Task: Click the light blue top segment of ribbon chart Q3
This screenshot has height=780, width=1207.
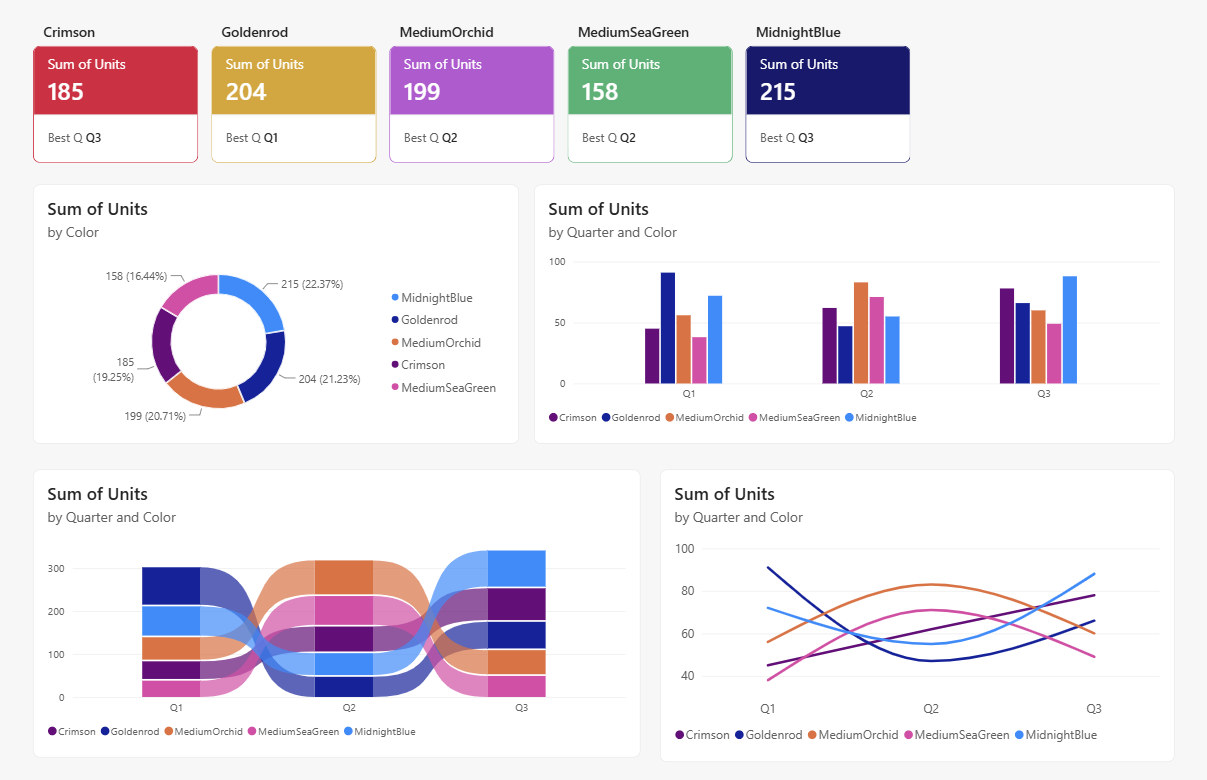Action: pos(517,568)
